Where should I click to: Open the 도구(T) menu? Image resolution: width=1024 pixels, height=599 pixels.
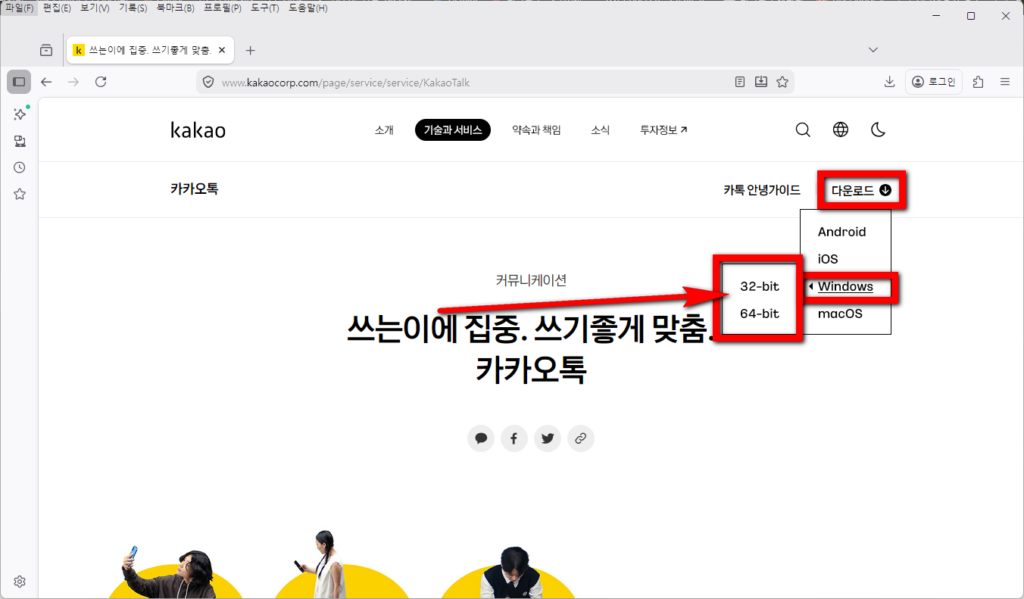[x=264, y=8]
